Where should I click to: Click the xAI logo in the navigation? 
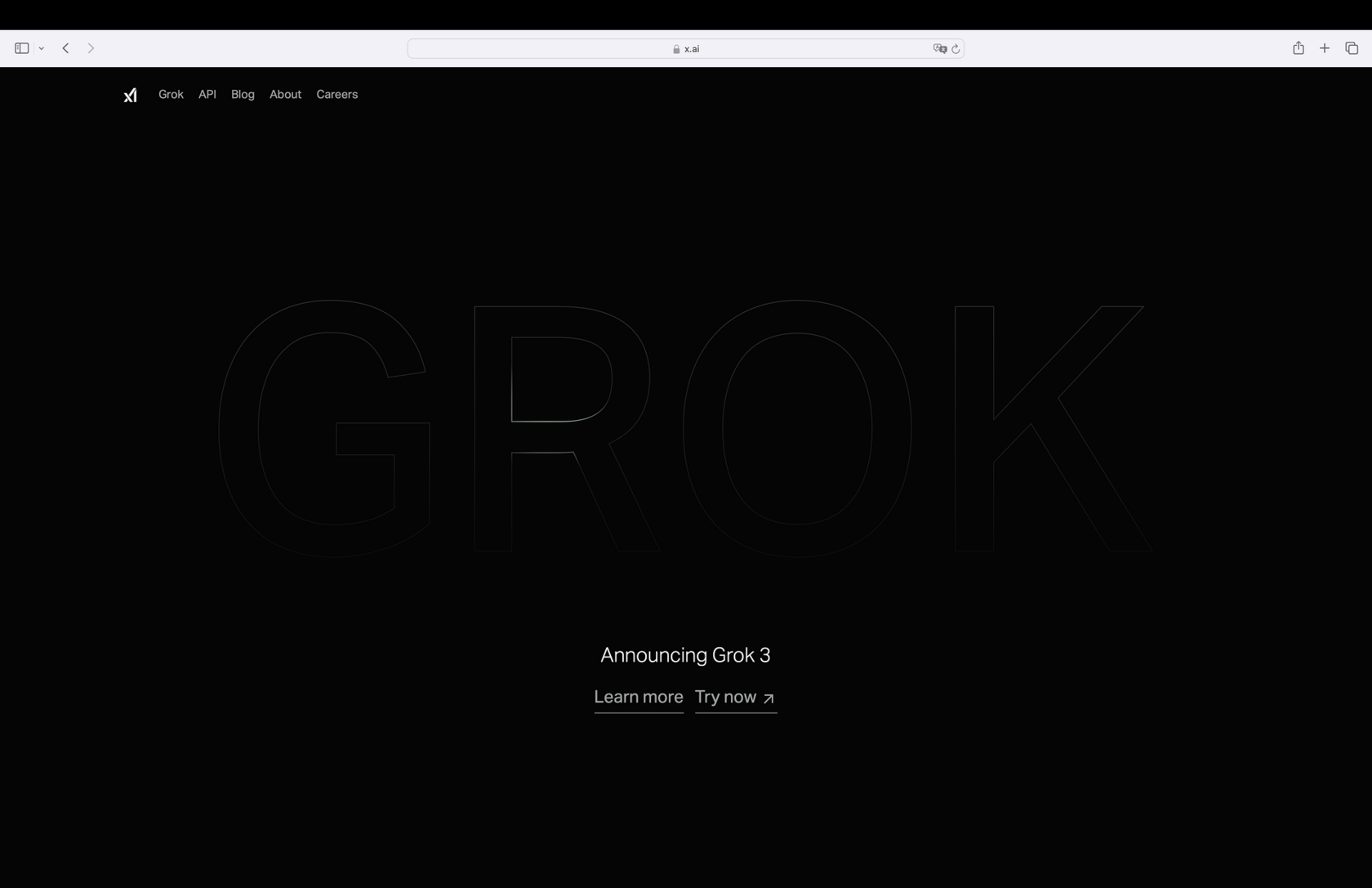coord(131,96)
